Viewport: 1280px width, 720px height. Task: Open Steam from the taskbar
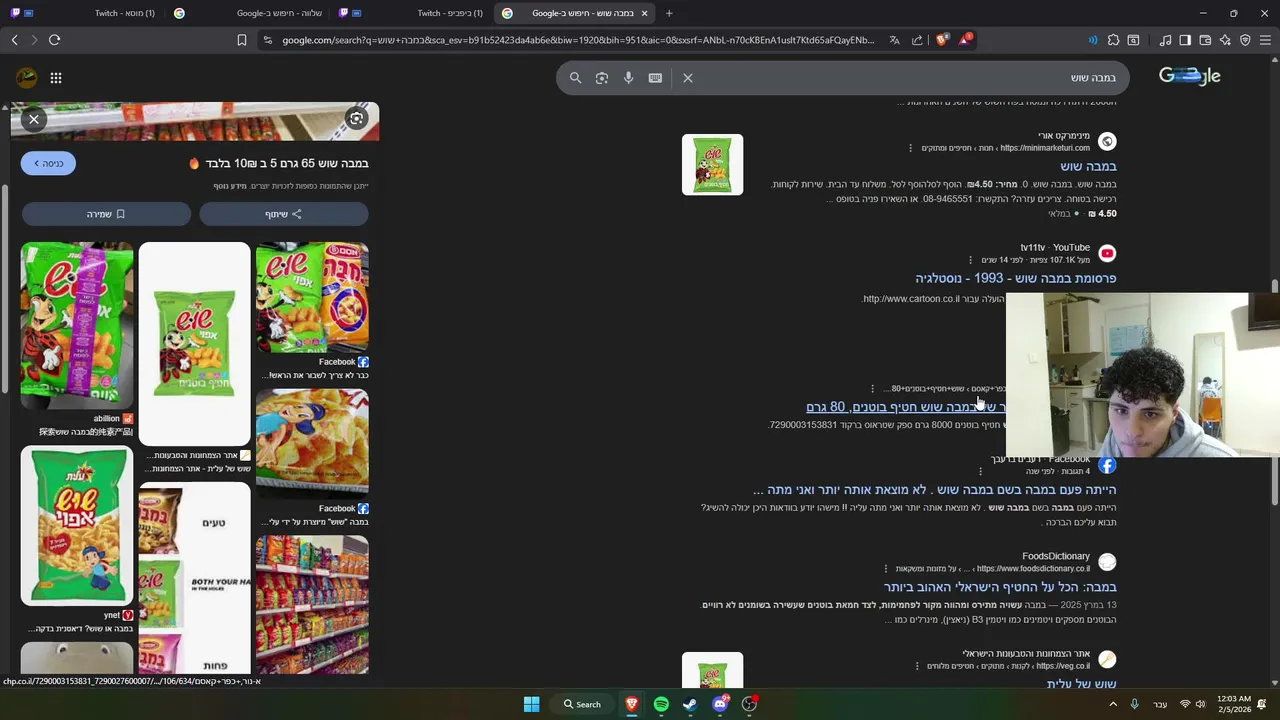(690, 704)
